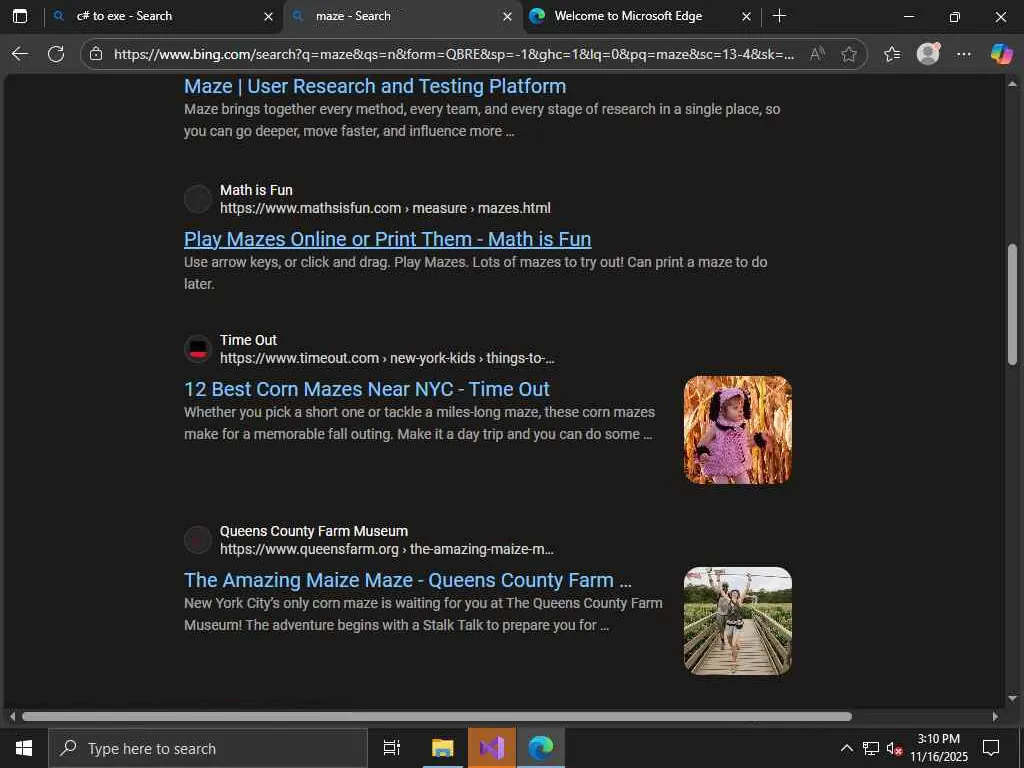Screen dimensions: 1024x768
Task: Open File Explorer from the taskbar
Action: (442, 748)
